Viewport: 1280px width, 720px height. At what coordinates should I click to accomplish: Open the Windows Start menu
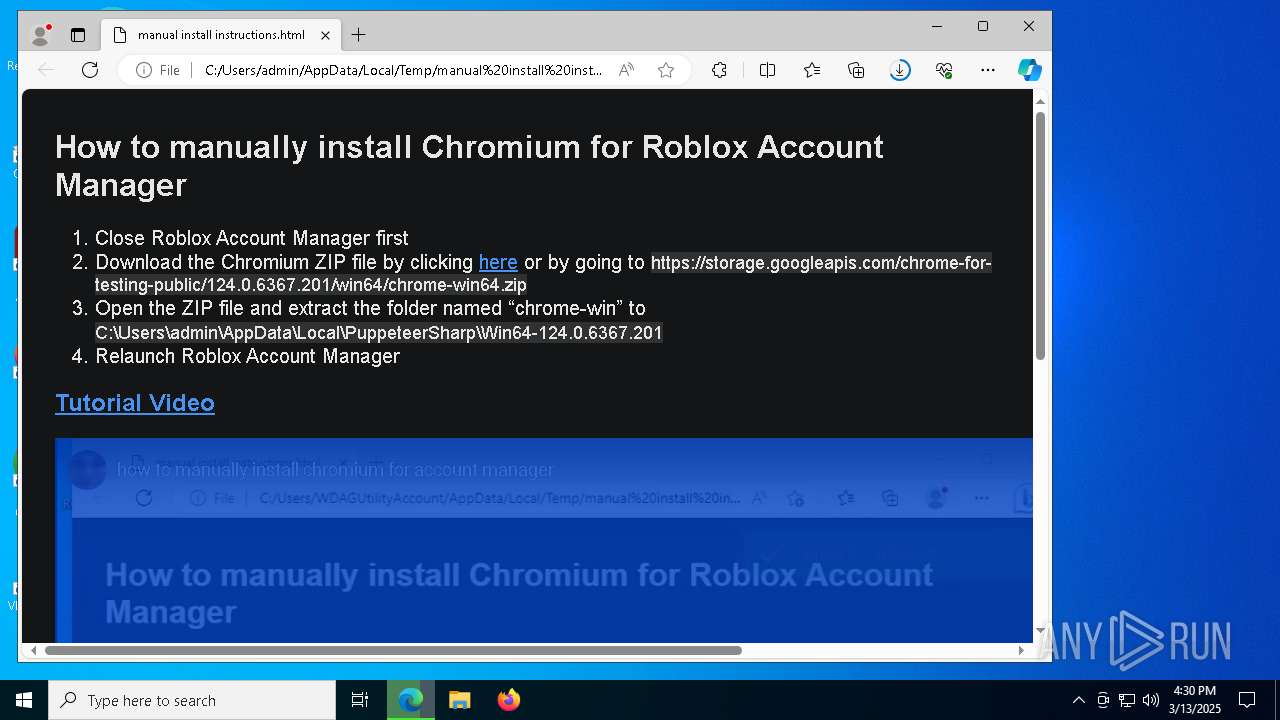pyautogui.click(x=24, y=700)
